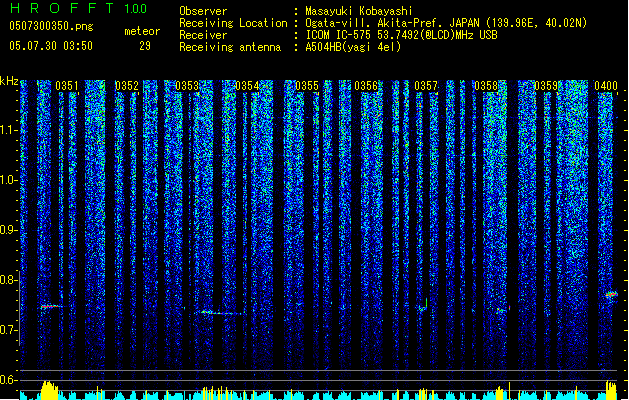Click the green vertical echo spike at 0357
This screenshot has width=629, height=400.
click(x=426, y=303)
